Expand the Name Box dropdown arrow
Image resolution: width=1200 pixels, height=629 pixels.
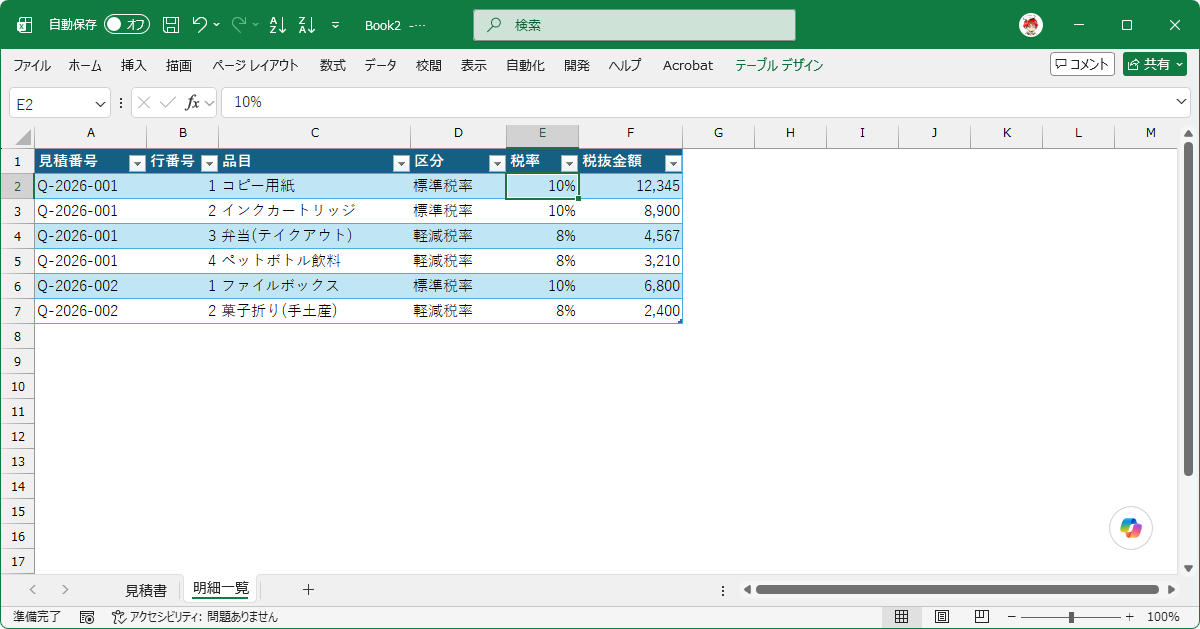coord(101,103)
